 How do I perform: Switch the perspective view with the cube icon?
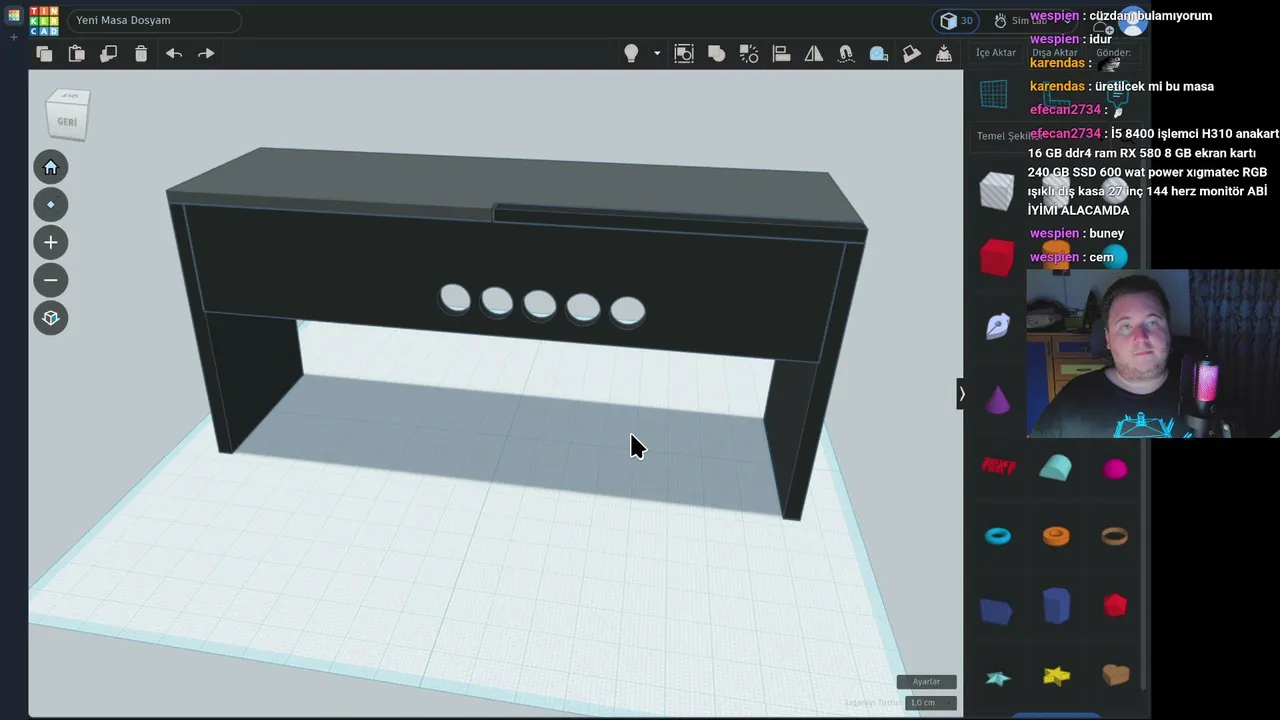(51, 319)
